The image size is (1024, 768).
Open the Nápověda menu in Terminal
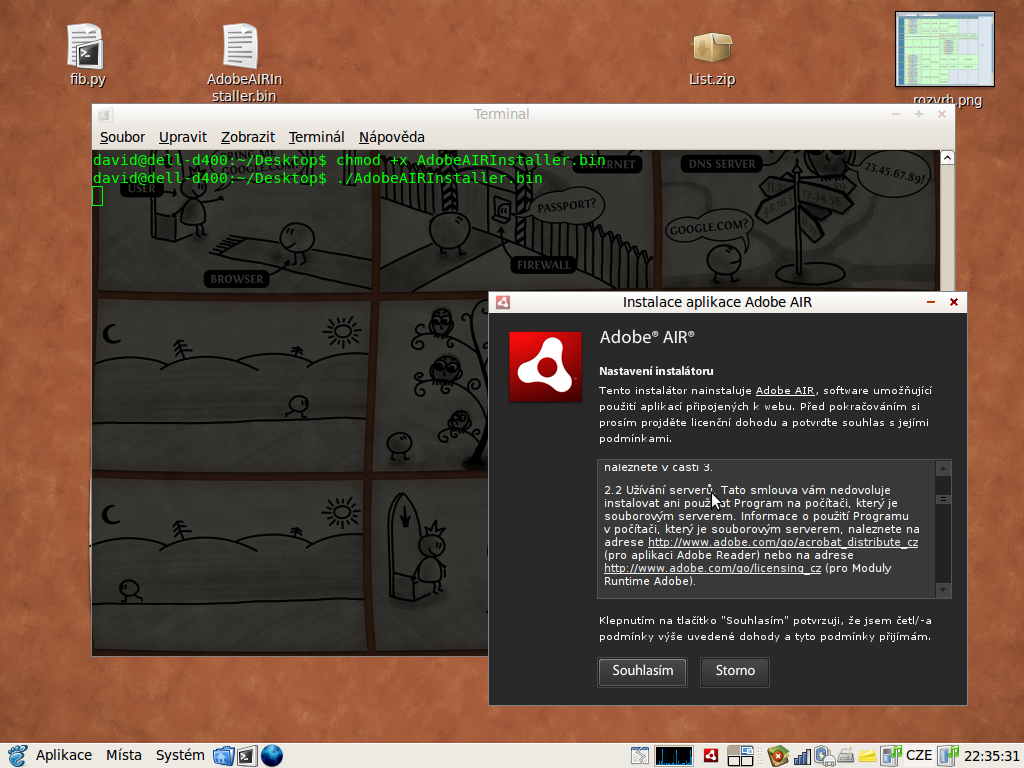[x=392, y=137]
